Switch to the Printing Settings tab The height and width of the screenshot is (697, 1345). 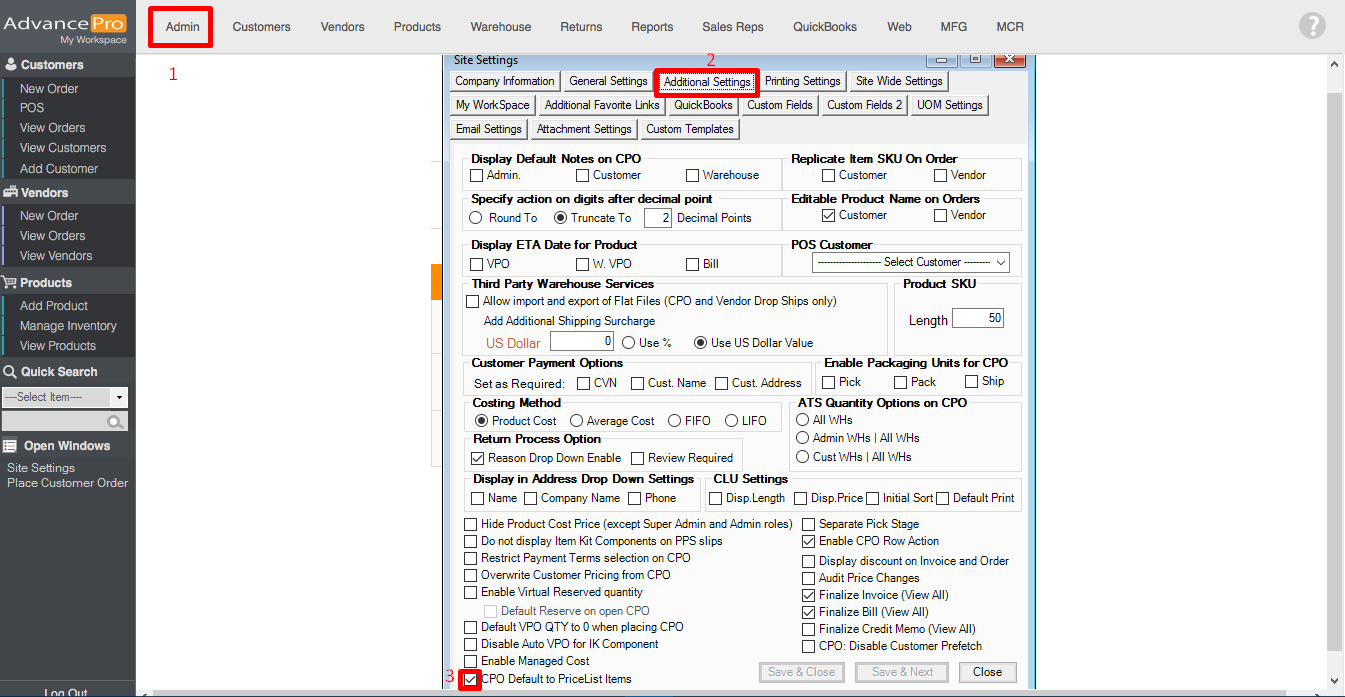pyautogui.click(x=802, y=81)
